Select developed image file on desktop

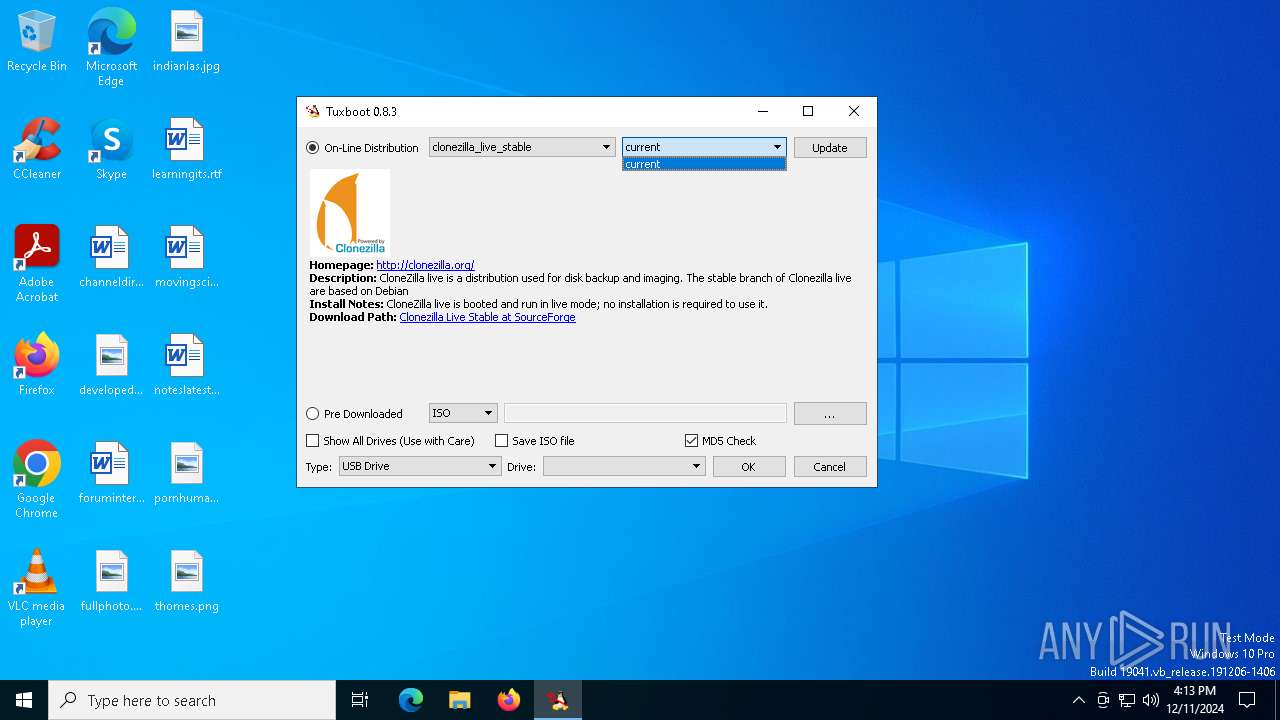click(x=111, y=366)
